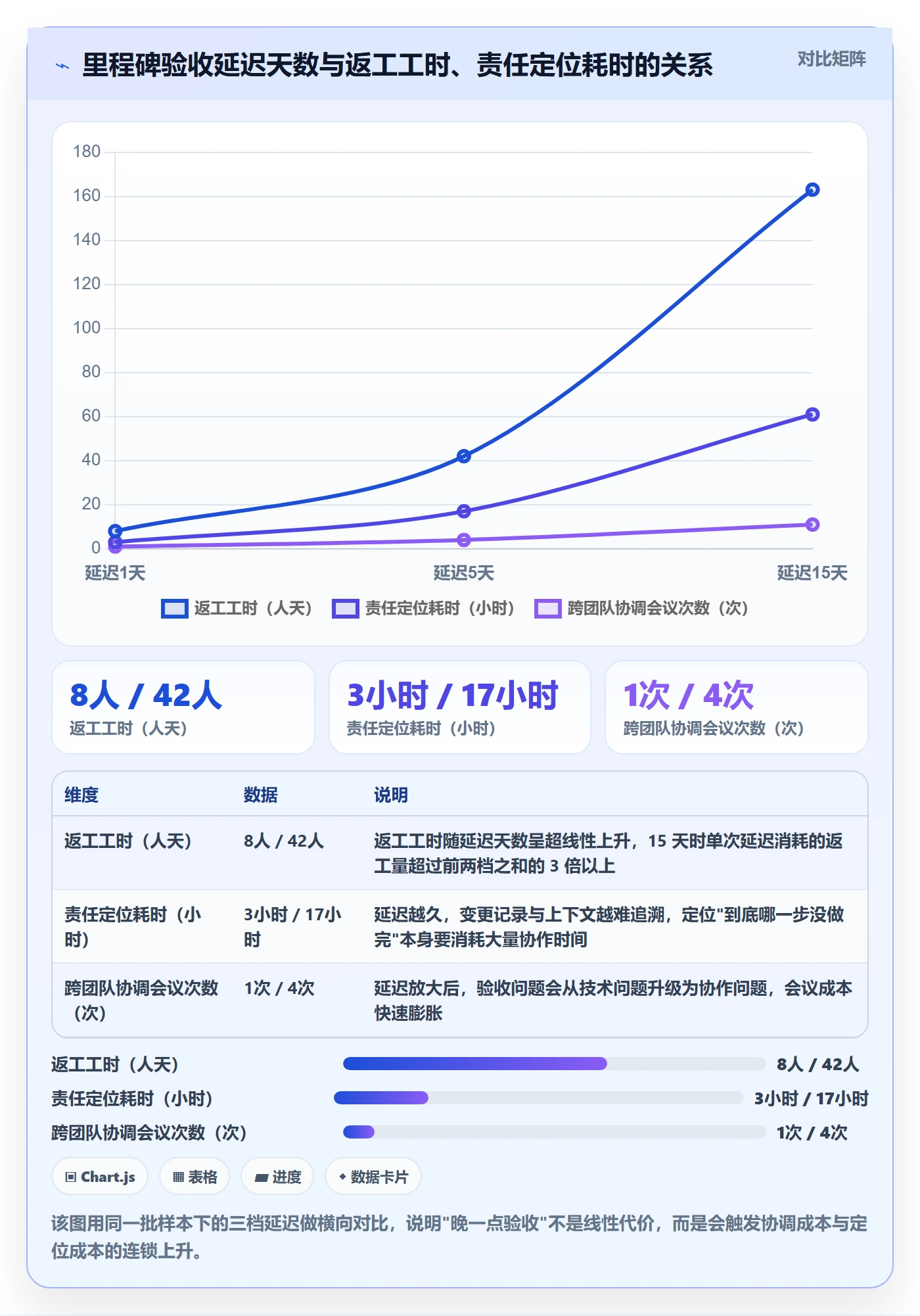This screenshot has height=1316, width=920.
Task: Select the Chart.js tag chip
Action: (x=100, y=1177)
